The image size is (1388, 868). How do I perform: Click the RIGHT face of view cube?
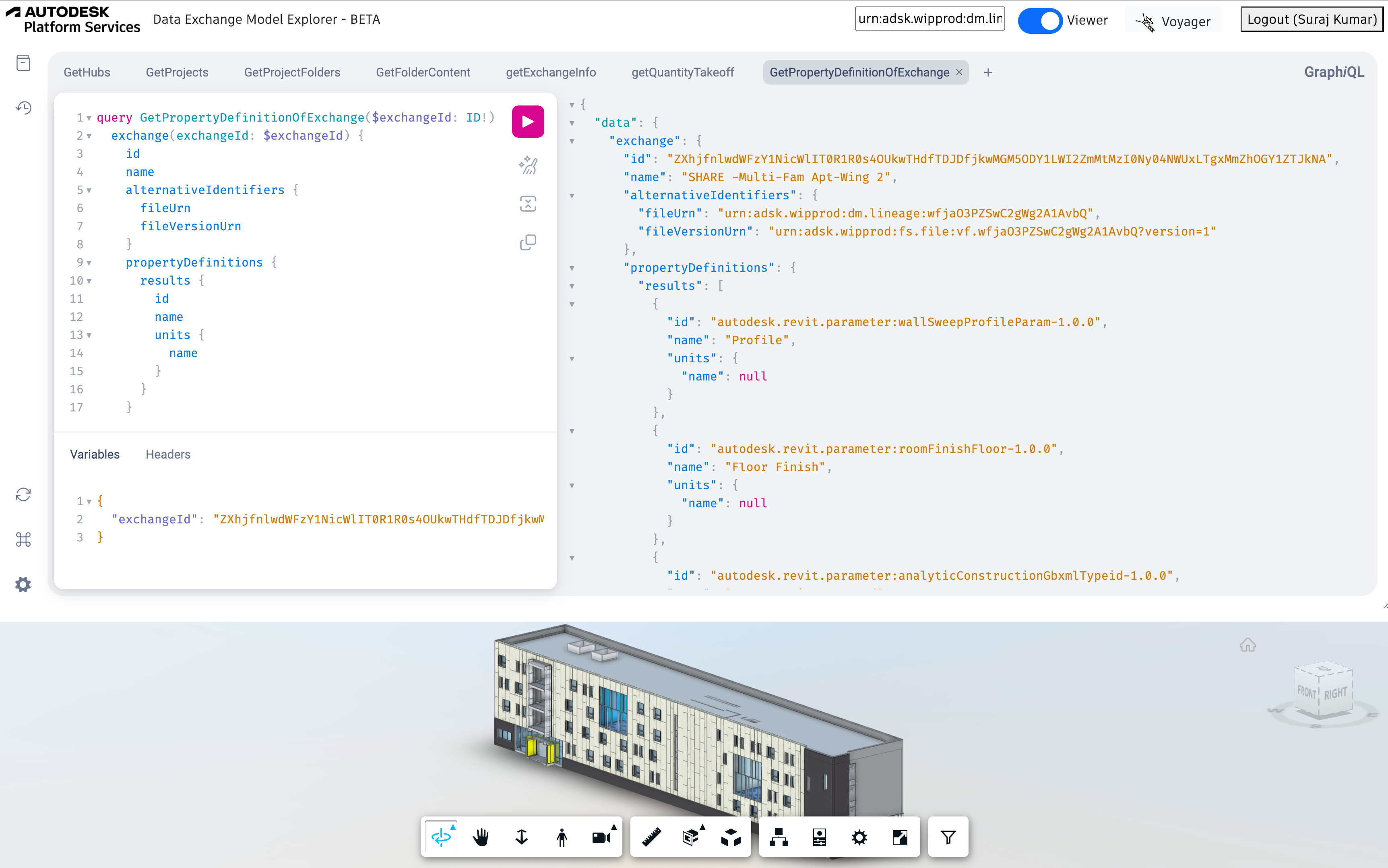(x=1336, y=693)
